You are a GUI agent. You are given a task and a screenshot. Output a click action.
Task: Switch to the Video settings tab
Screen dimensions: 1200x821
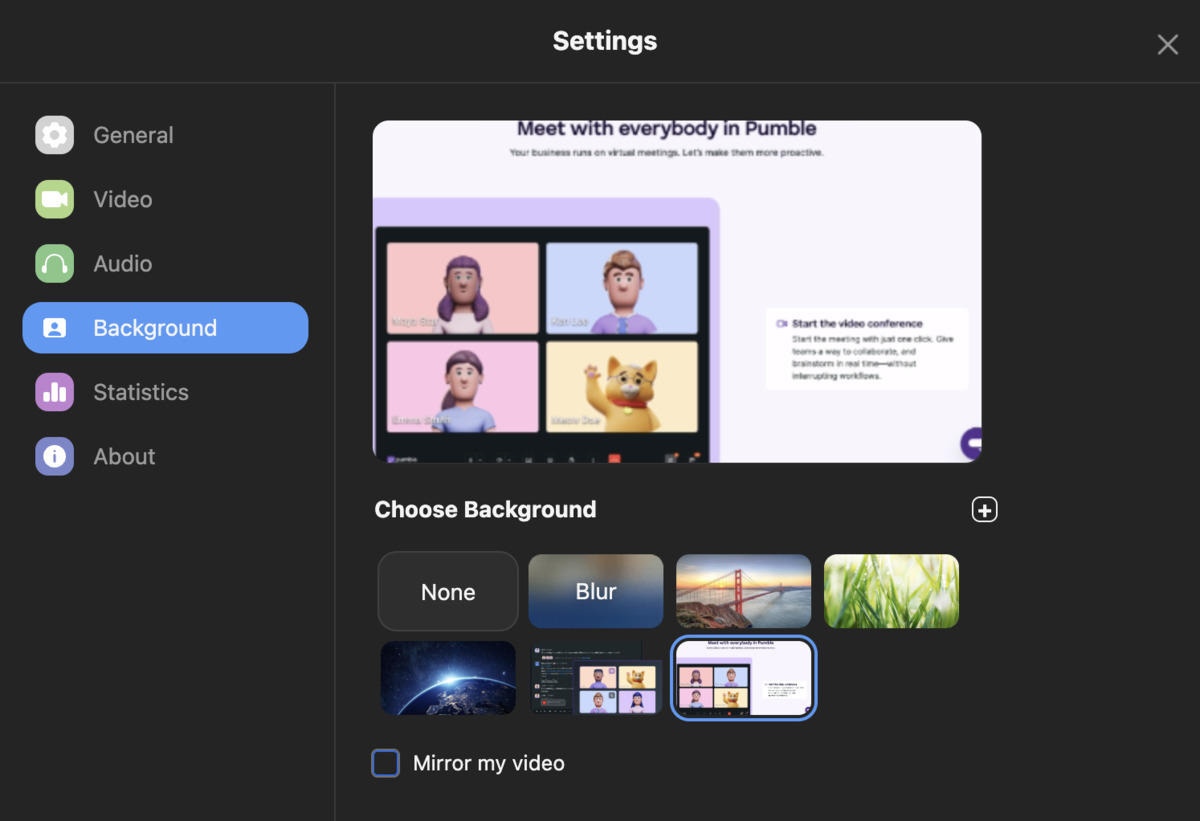(165, 199)
